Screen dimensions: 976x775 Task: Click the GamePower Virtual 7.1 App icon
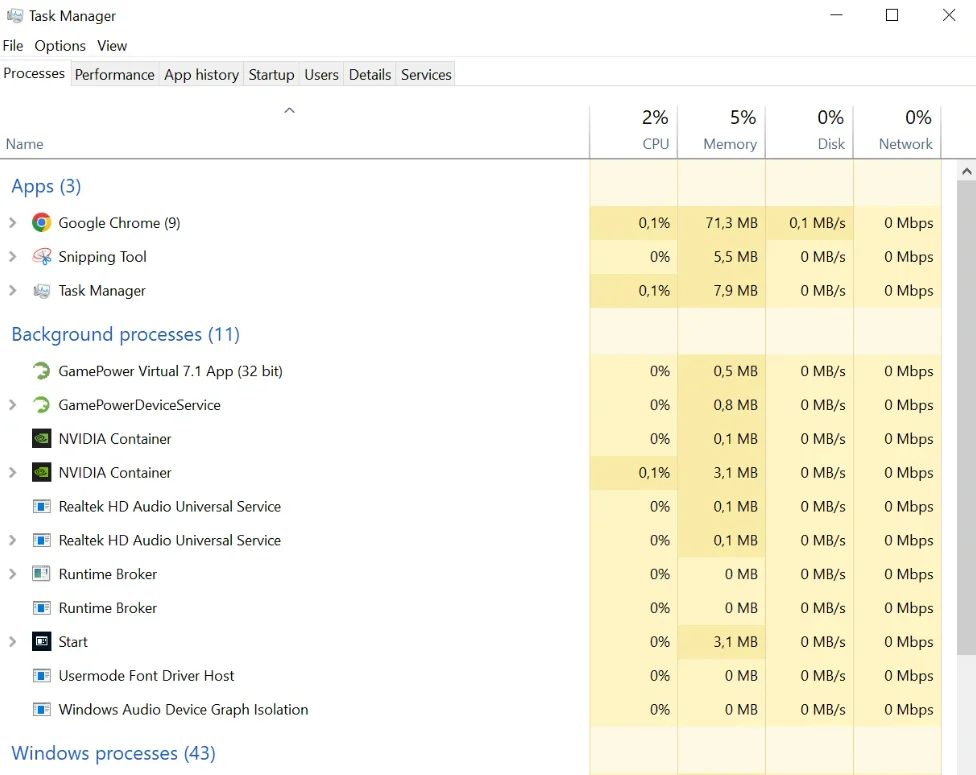pyautogui.click(x=41, y=371)
